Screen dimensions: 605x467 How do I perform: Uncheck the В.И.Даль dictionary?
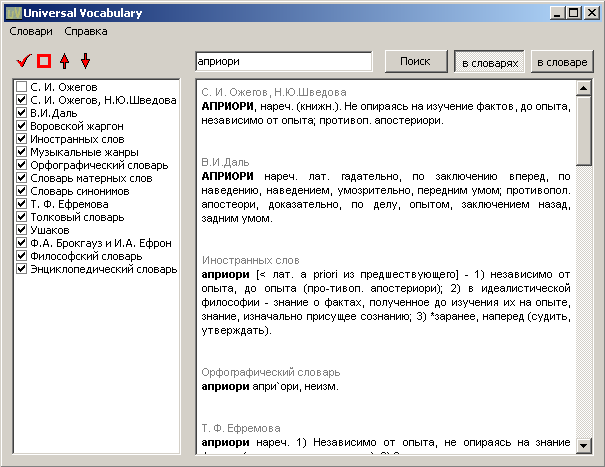pyautogui.click(x=21, y=114)
